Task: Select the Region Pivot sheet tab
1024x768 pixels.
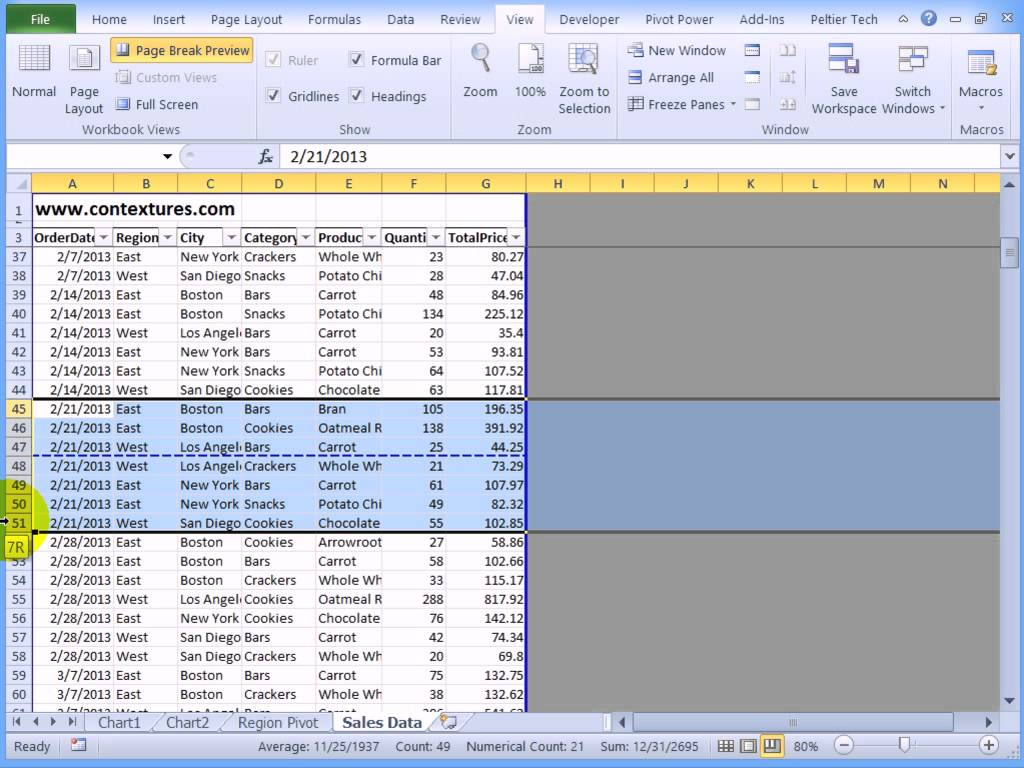Action: pos(277,722)
